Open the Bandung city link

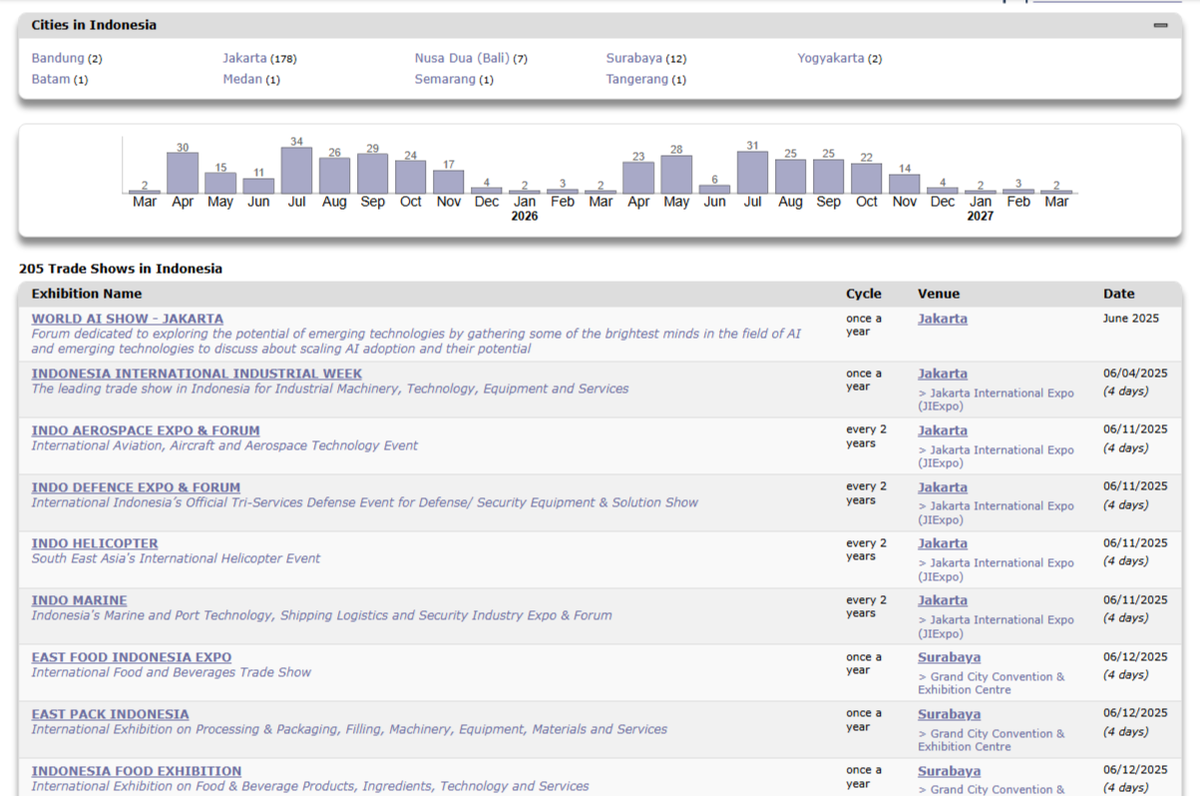[x=58, y=58]
